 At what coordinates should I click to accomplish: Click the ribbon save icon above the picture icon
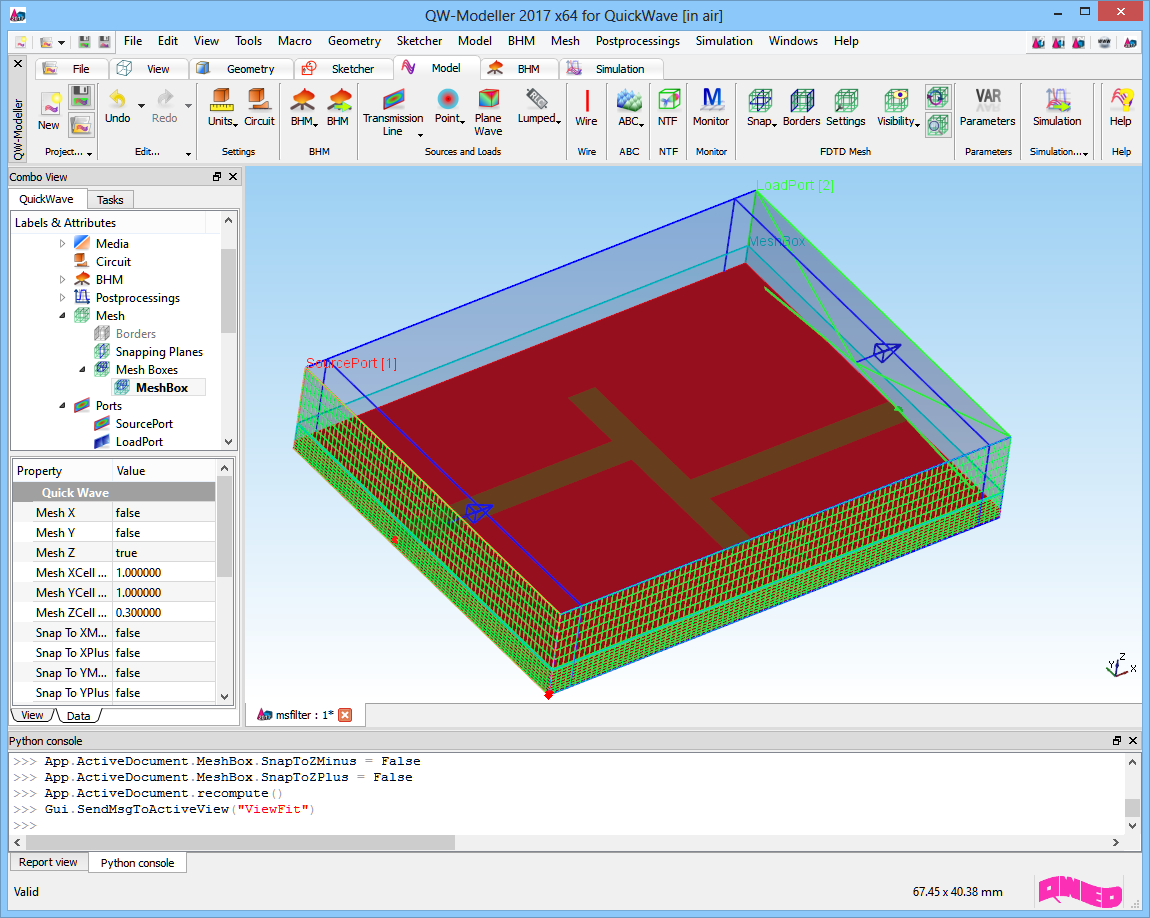click(81, 97)
